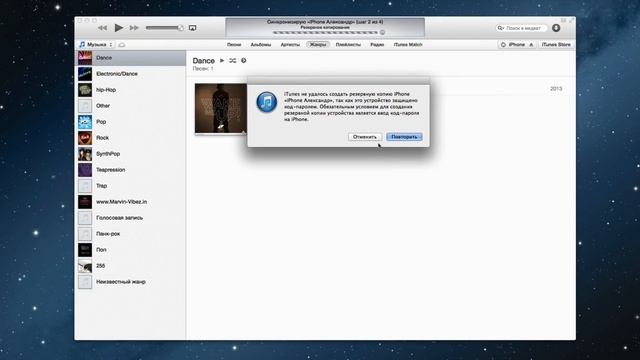This screenshot has height=360, width=640.
Task: Open the iTunes Match tab
Action: (x=408, y=44)
